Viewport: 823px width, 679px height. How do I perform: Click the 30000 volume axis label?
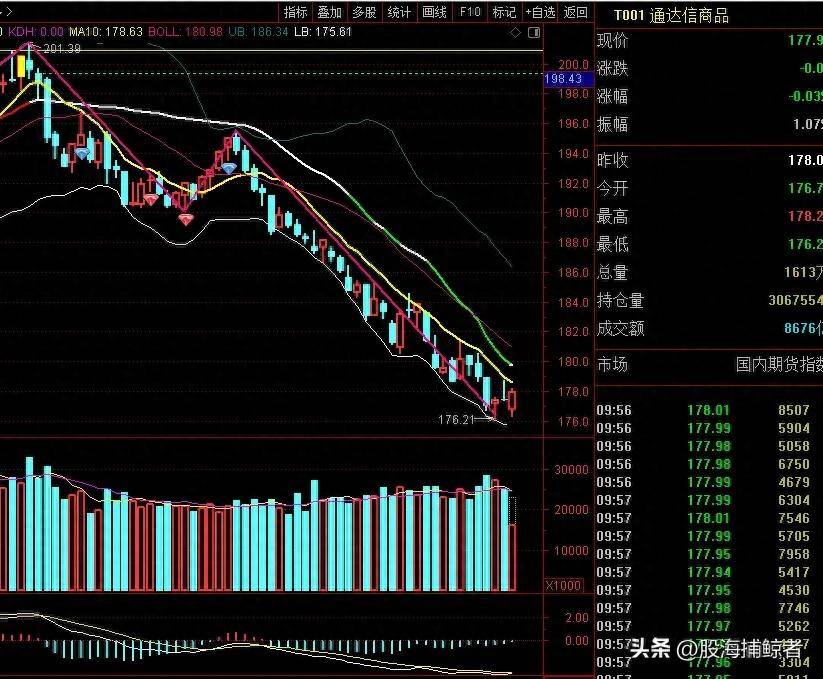pos(571,470)
